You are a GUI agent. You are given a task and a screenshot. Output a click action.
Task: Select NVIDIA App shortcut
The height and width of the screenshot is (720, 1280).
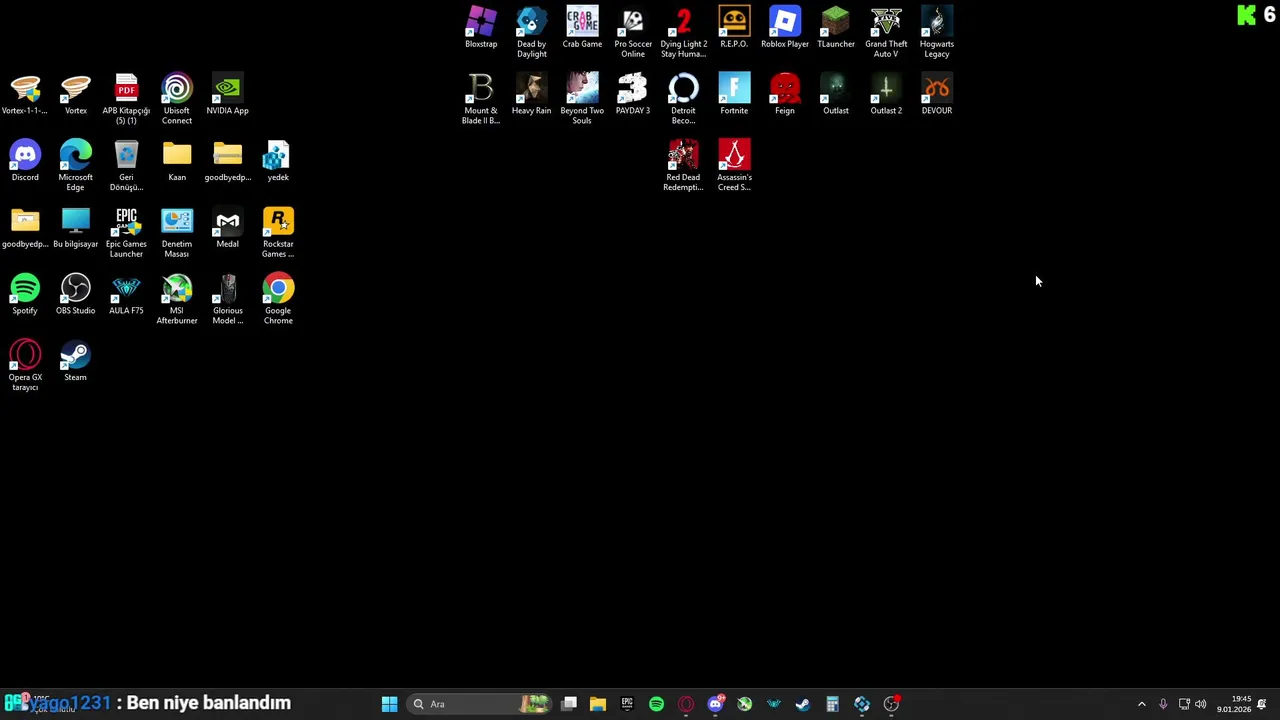tap(227, 94)
